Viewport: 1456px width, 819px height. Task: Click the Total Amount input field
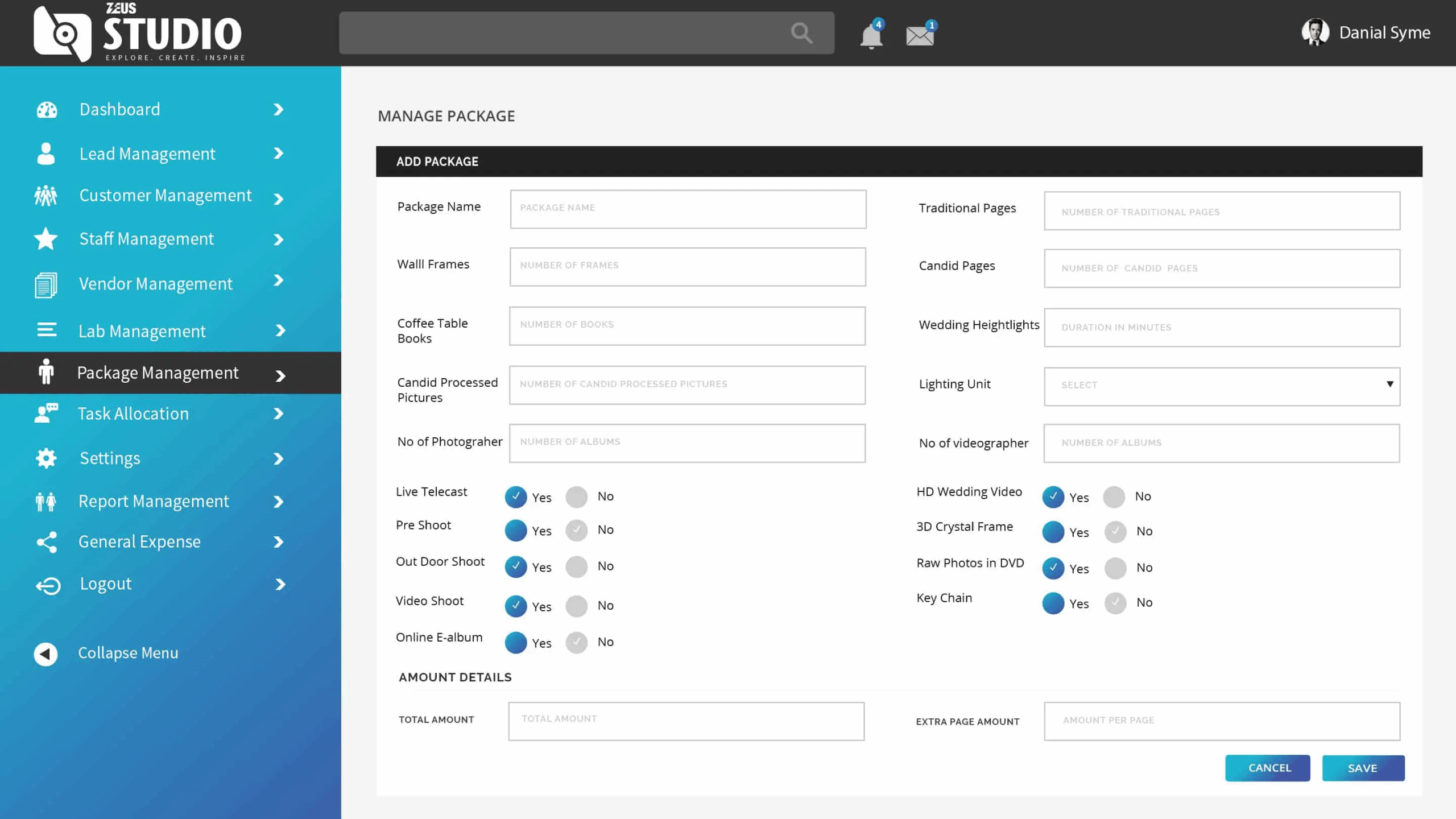(x=686, y=721)
